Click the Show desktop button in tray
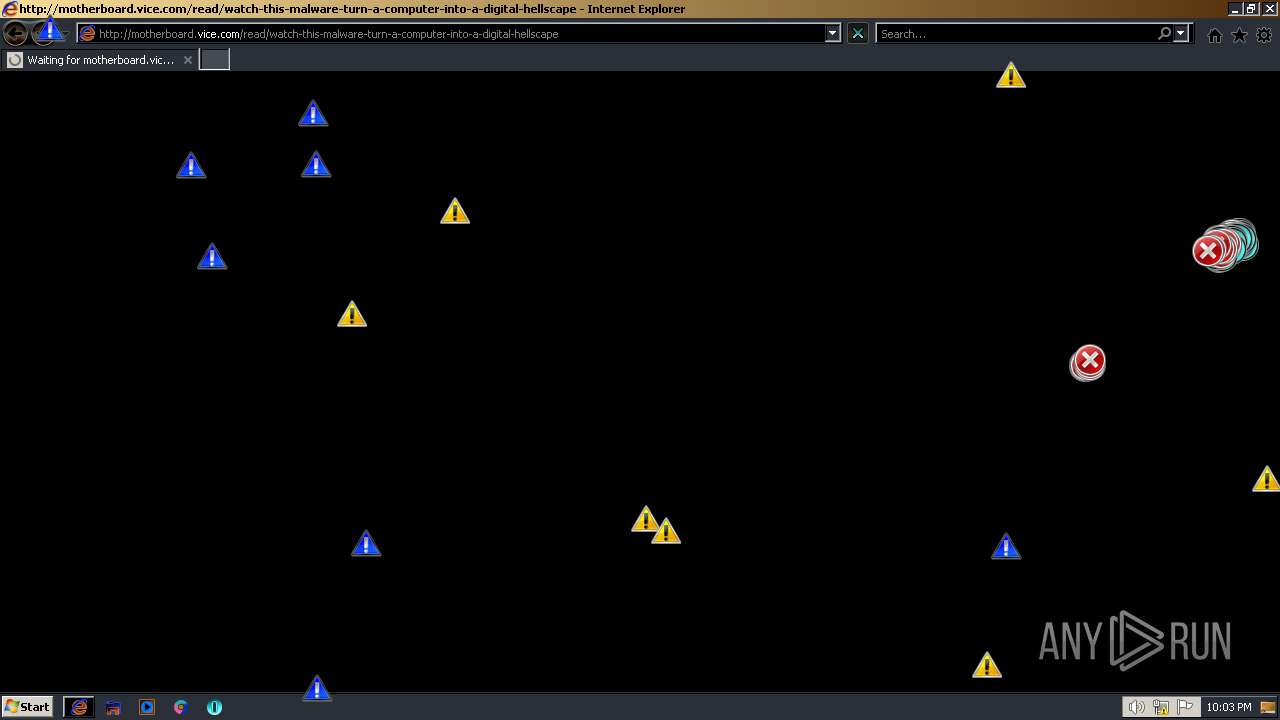This screenshot has width=1280, height=720. [1268, 707]
